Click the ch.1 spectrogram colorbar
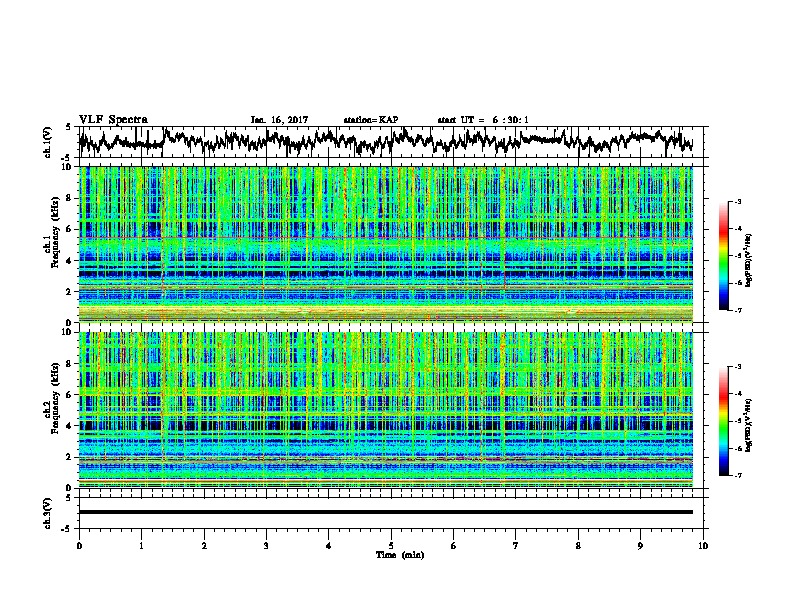792x612 pixels. coord(724,256)
